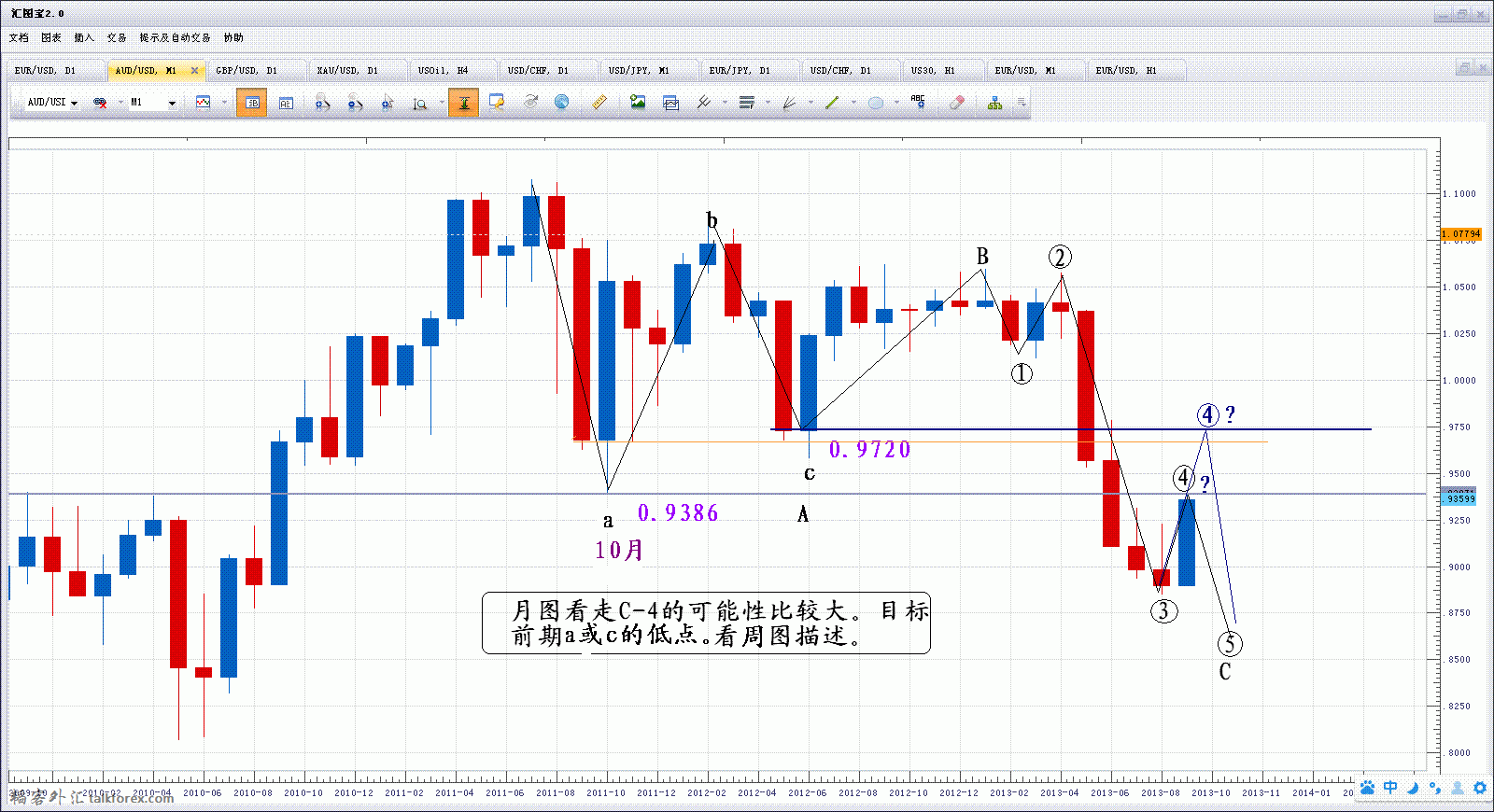Viewport: 1494px width, 812px height.
Task: Click the chart note annotation icon
Action: 497,102
